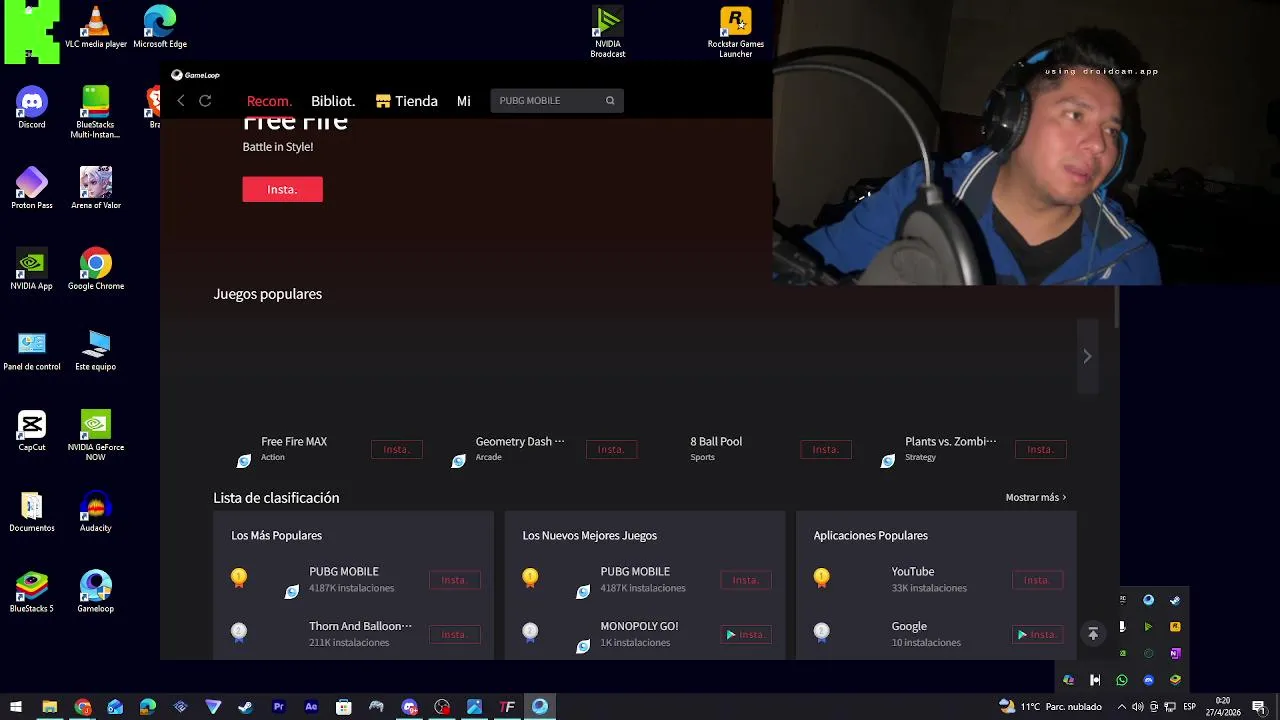1280x720 pixels.
Task: Open Rockstar Games Launcher desktop icon
Action: pyautogui.click(x=736, y=32)
